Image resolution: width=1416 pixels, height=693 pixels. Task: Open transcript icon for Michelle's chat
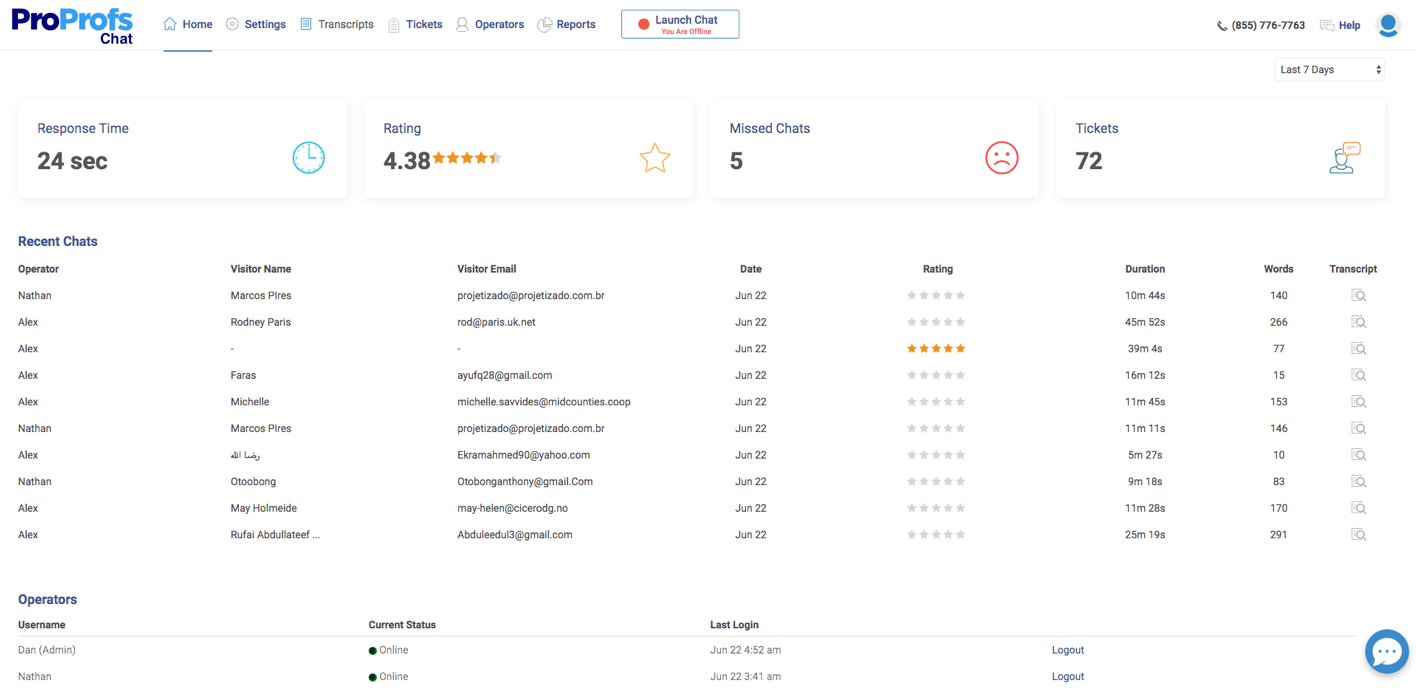tap(1358, 402)
